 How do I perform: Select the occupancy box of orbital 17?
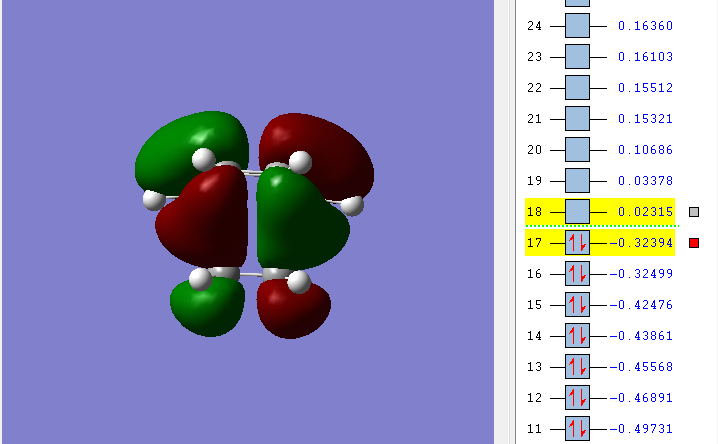click(577, 243)
